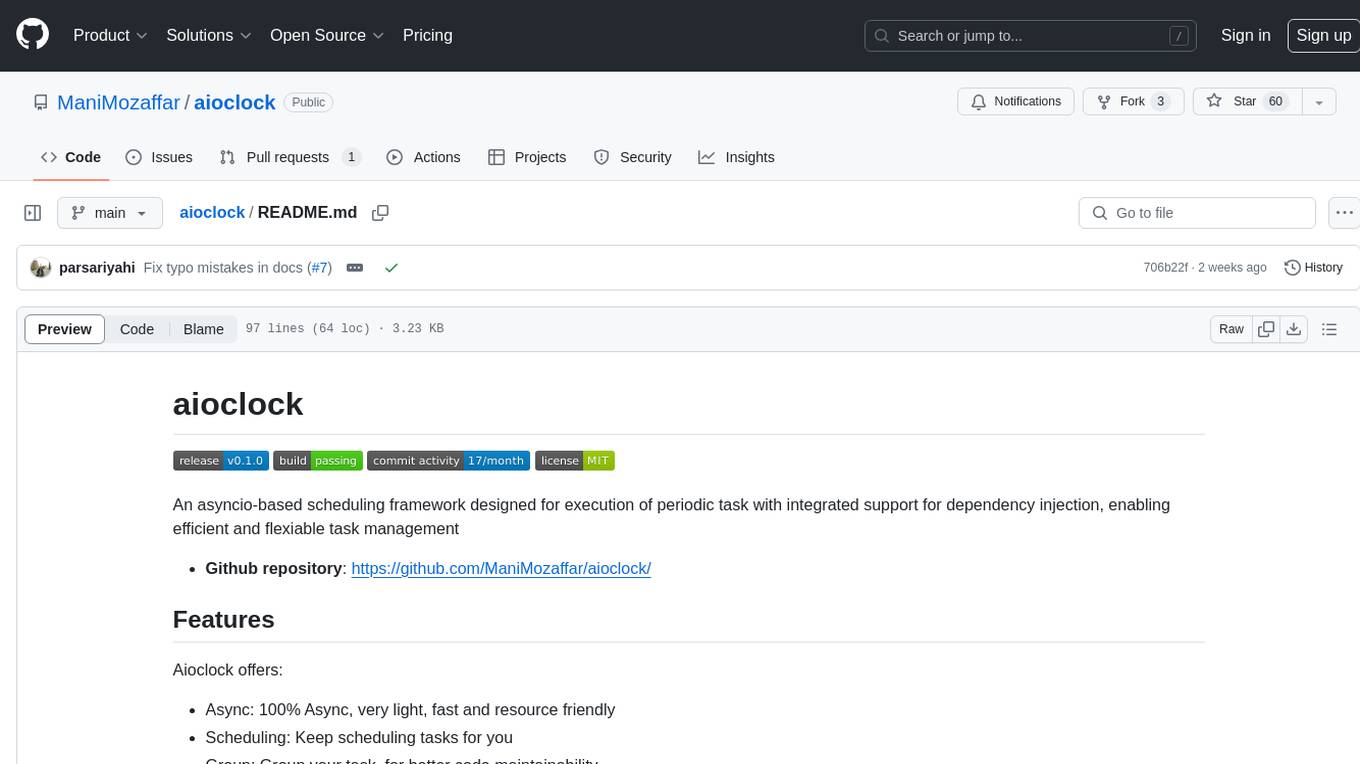Select the Code view
The width and height of the screenshot is (1360, 764).
pyautogui.click(x=137, y=329)
